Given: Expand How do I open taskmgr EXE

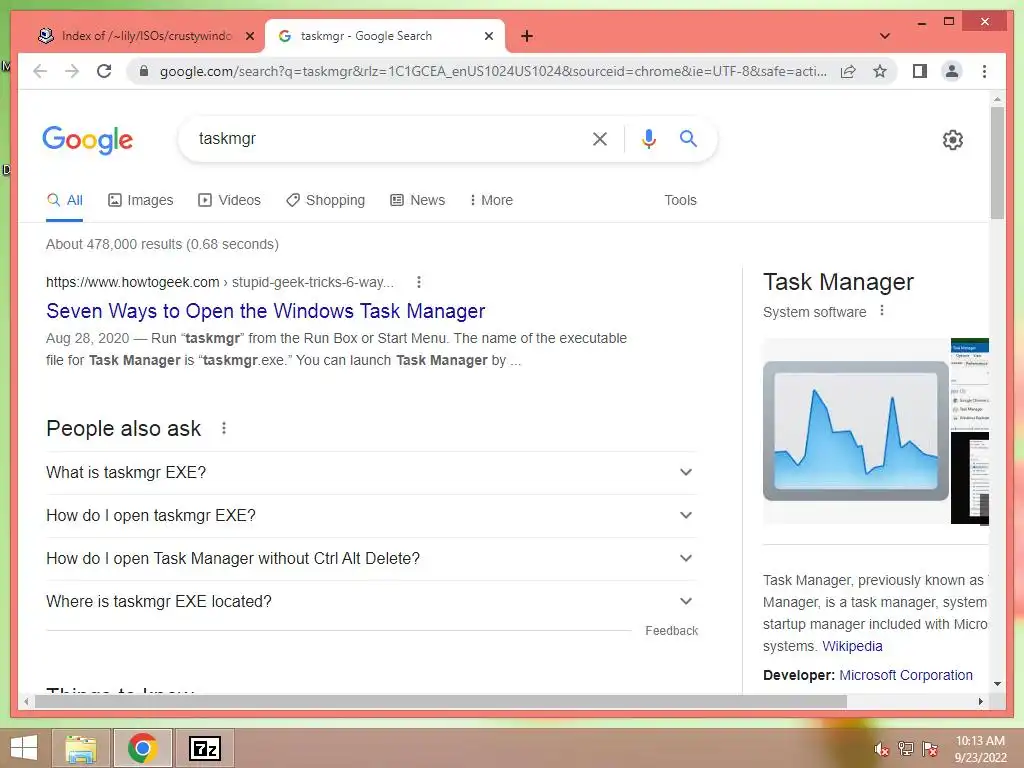Looking at the screenshot, I should (x=371, y=515).
